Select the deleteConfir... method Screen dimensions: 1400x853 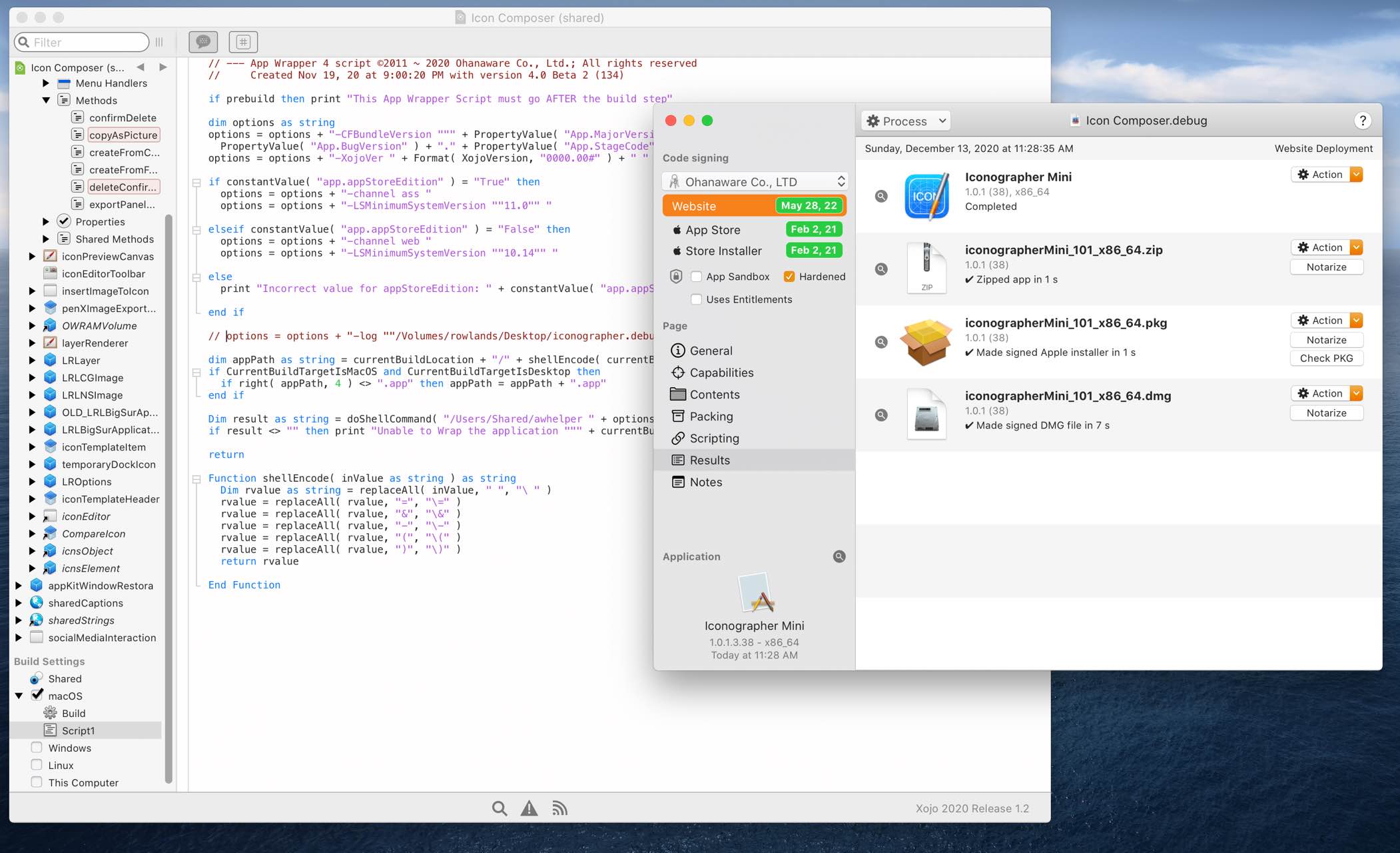click(x=123, y=187)
